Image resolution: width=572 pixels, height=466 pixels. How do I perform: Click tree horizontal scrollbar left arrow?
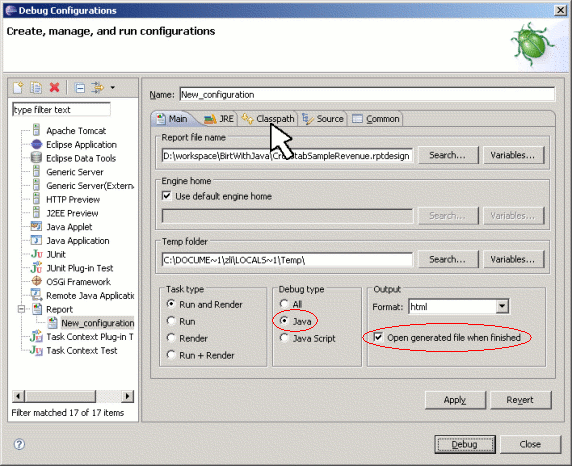pyautogui.click(x=18, y=396)
